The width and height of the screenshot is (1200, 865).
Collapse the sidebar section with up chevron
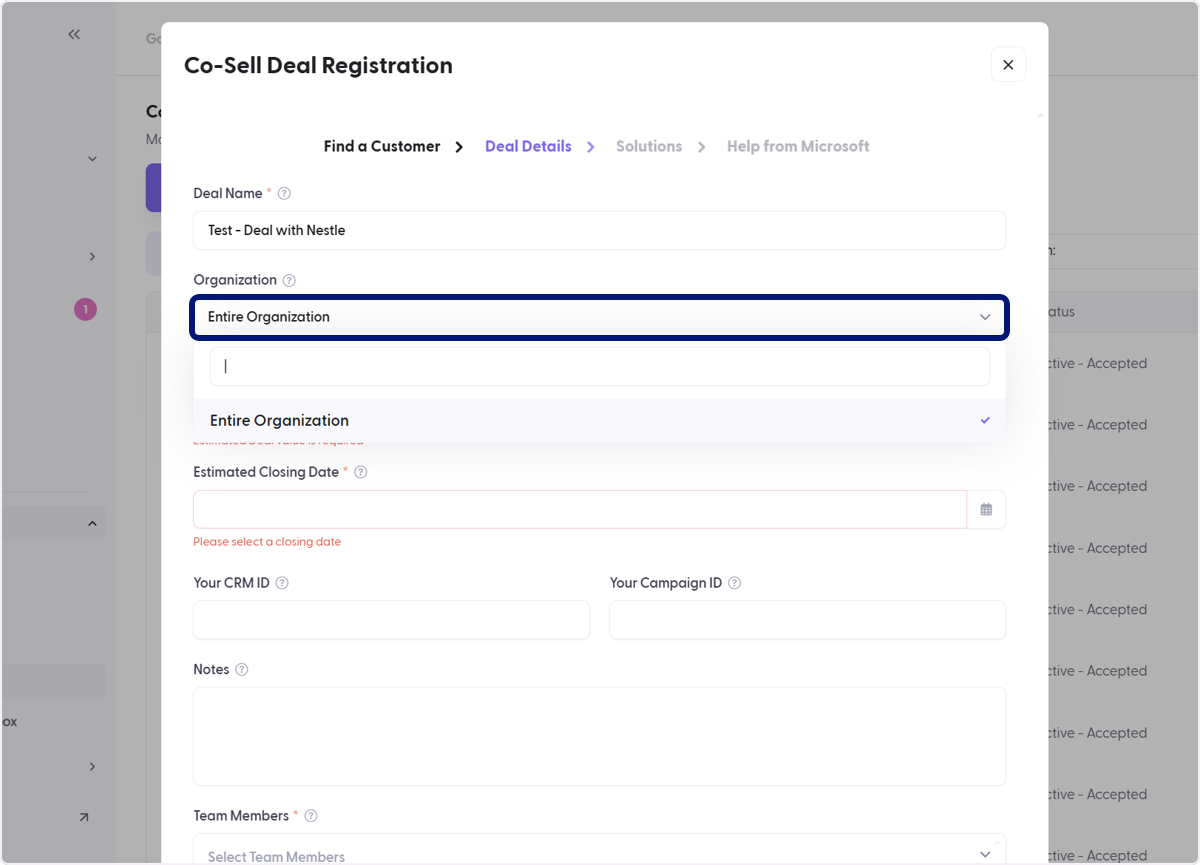pyautogui.click(x=92, y=523)
